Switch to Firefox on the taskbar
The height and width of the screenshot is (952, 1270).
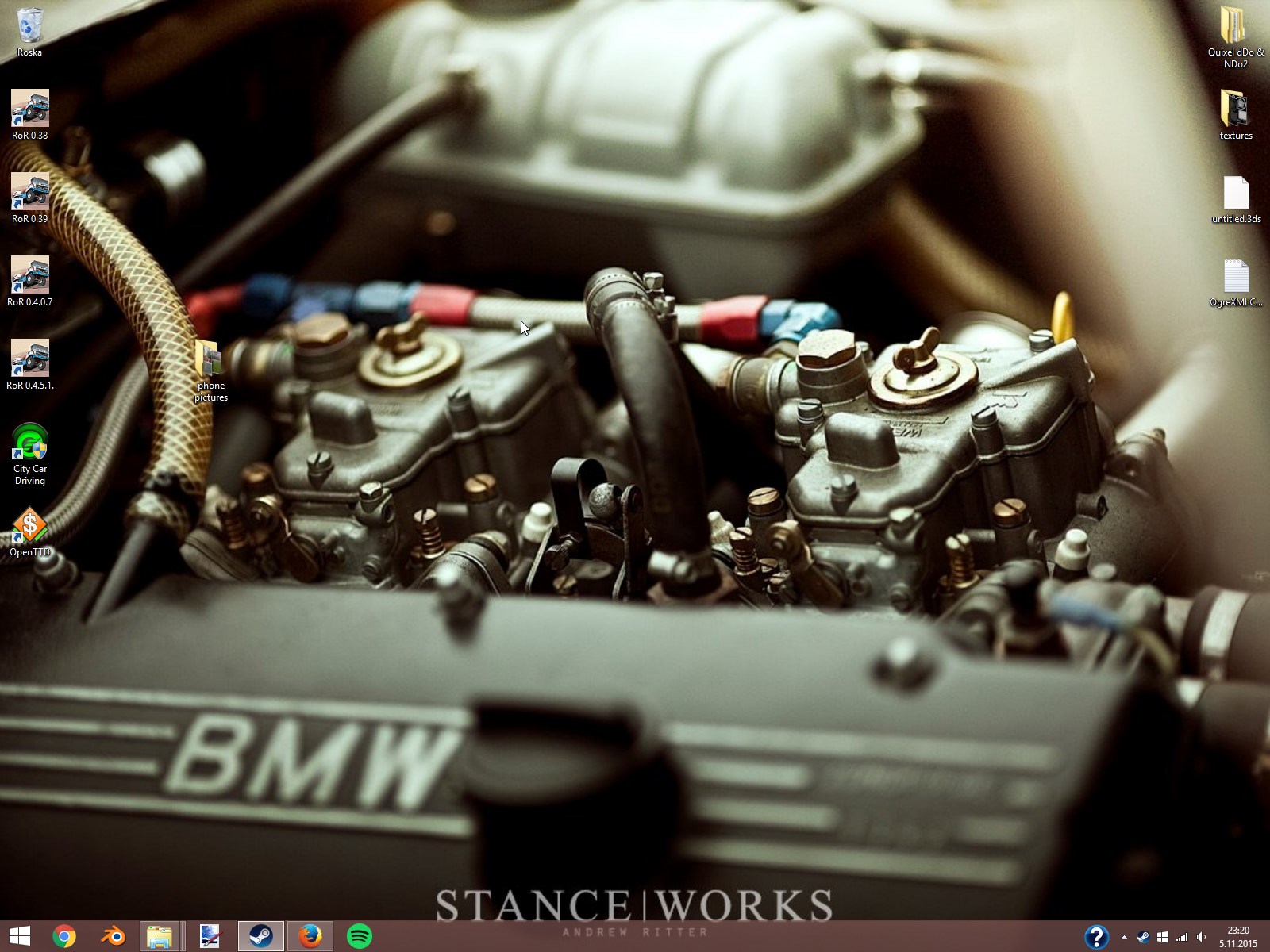(x=310, y=936)
